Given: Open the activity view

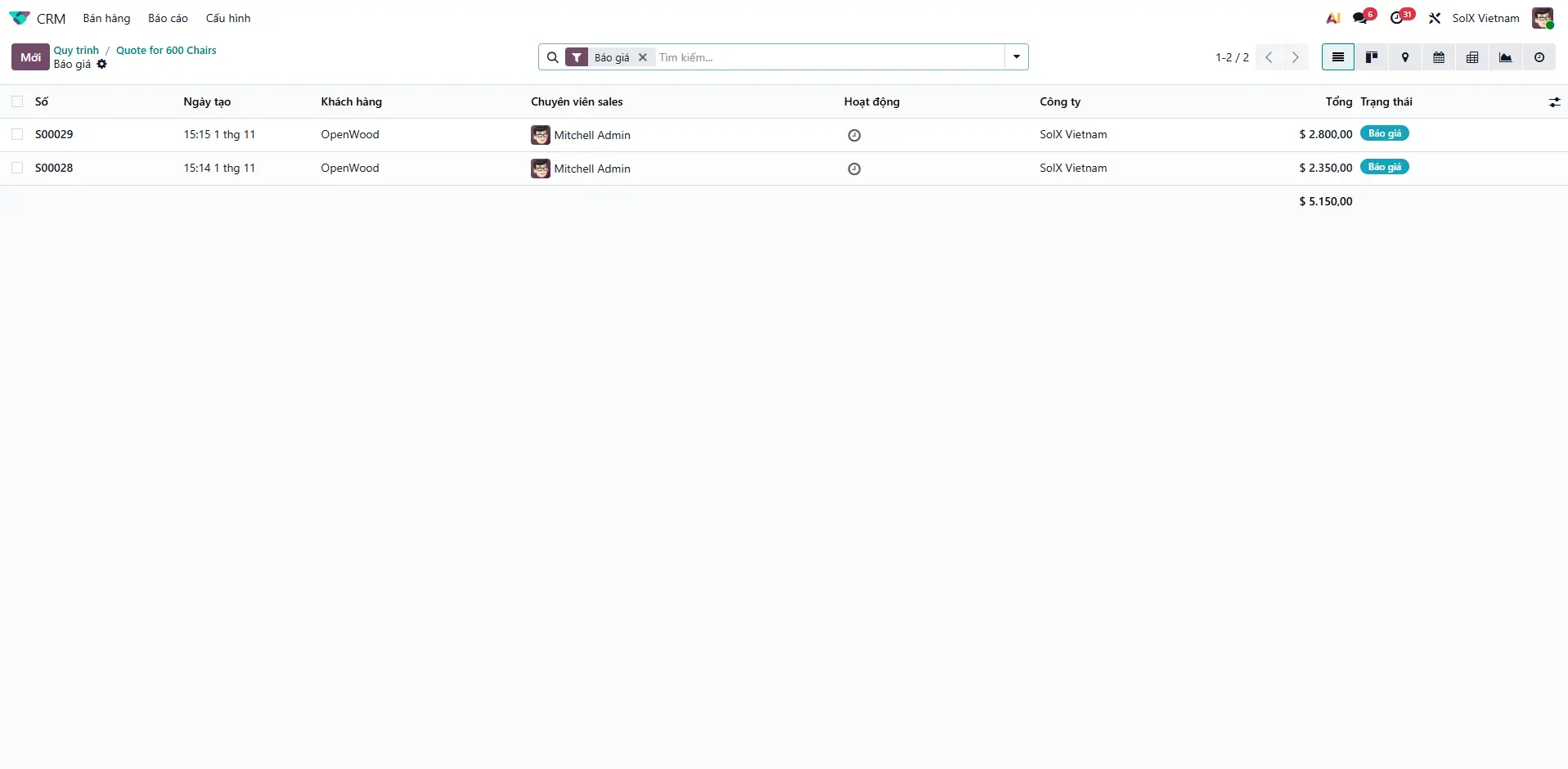Looking at the screenshot, I should click(1539, 57).
